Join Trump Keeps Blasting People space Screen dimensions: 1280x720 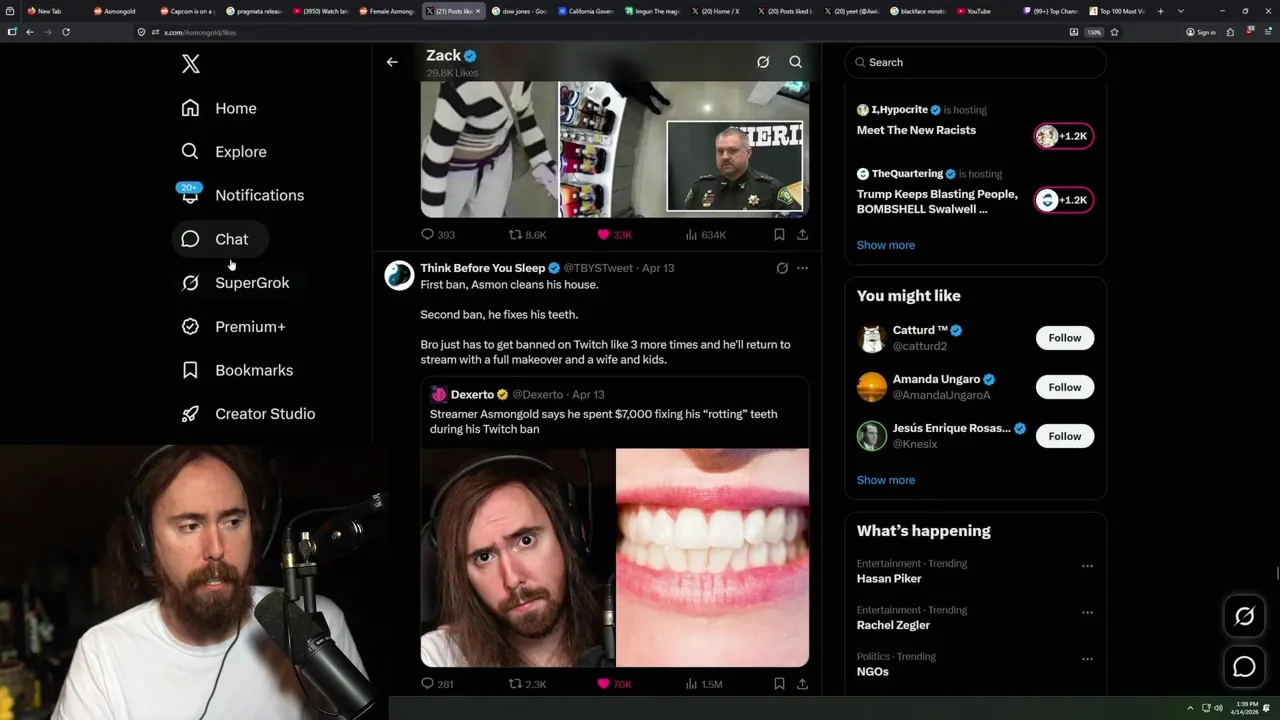[937, 201]
